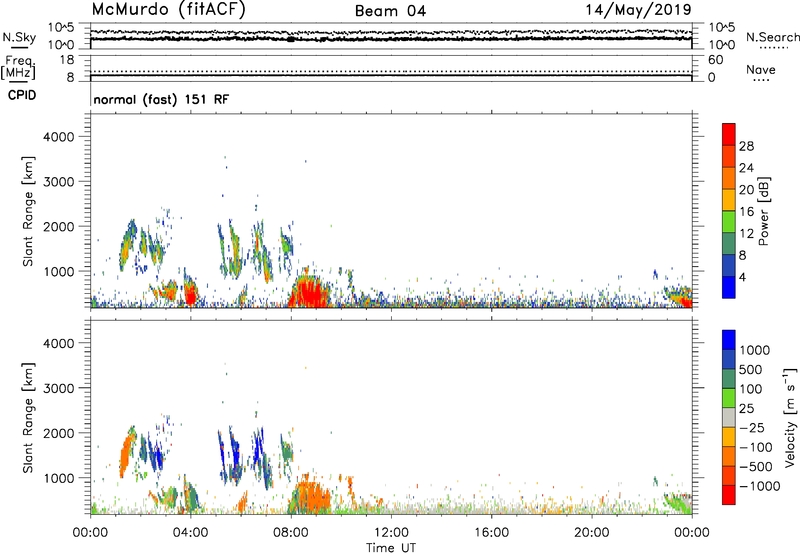Click the '4000' tick in the power panel

[58, 137]
